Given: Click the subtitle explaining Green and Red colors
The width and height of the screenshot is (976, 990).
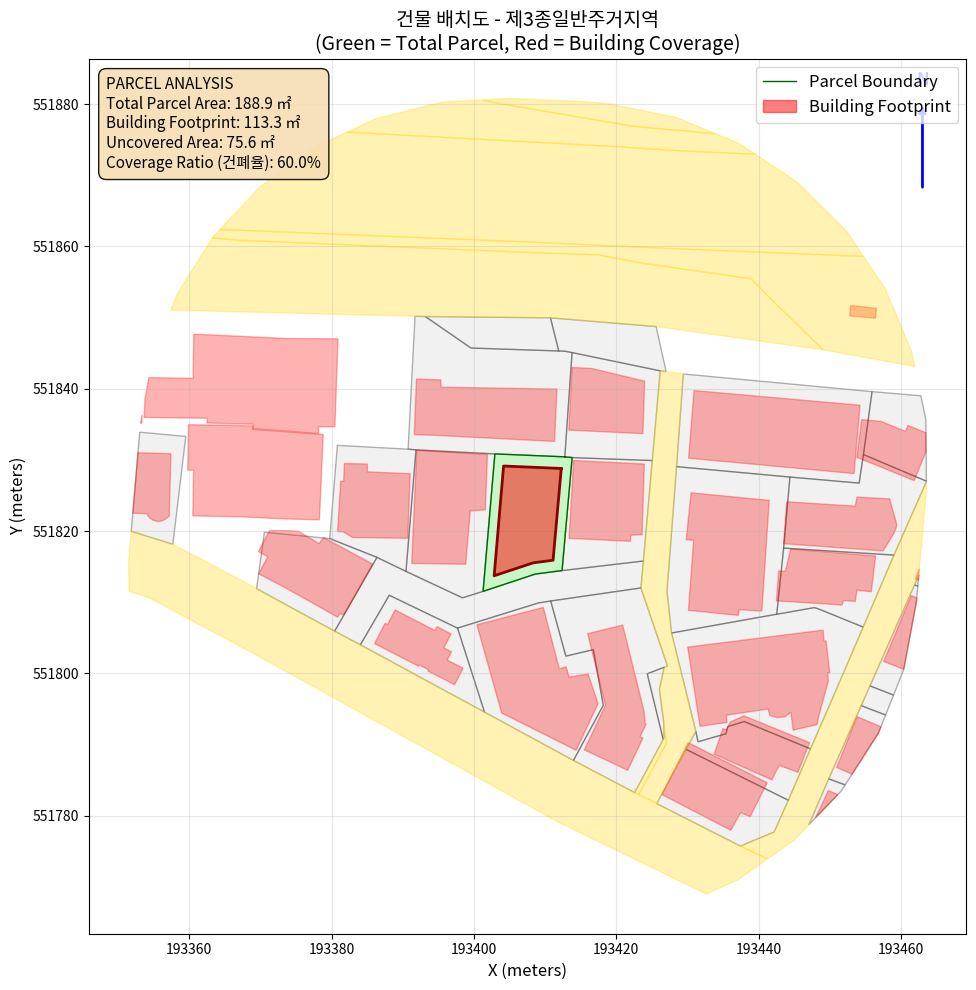Looking at the screenshot, I should click(527, 43).
